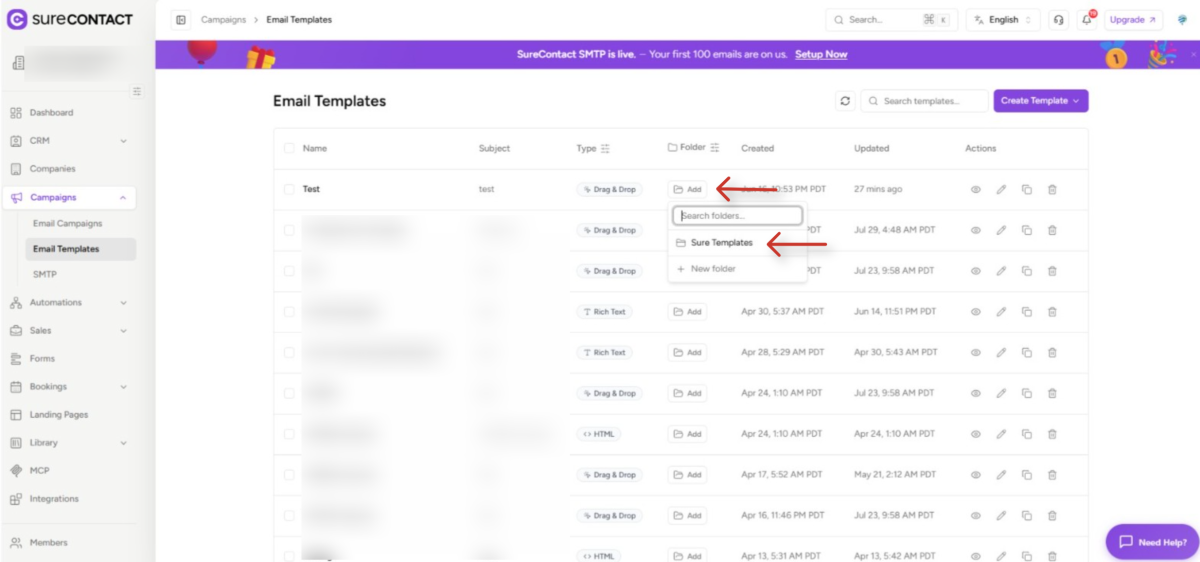1200x562 pixels.
Task: Click Campaigns in the breadcrumb
Action: pyautogui.click(x=223, y=20)
